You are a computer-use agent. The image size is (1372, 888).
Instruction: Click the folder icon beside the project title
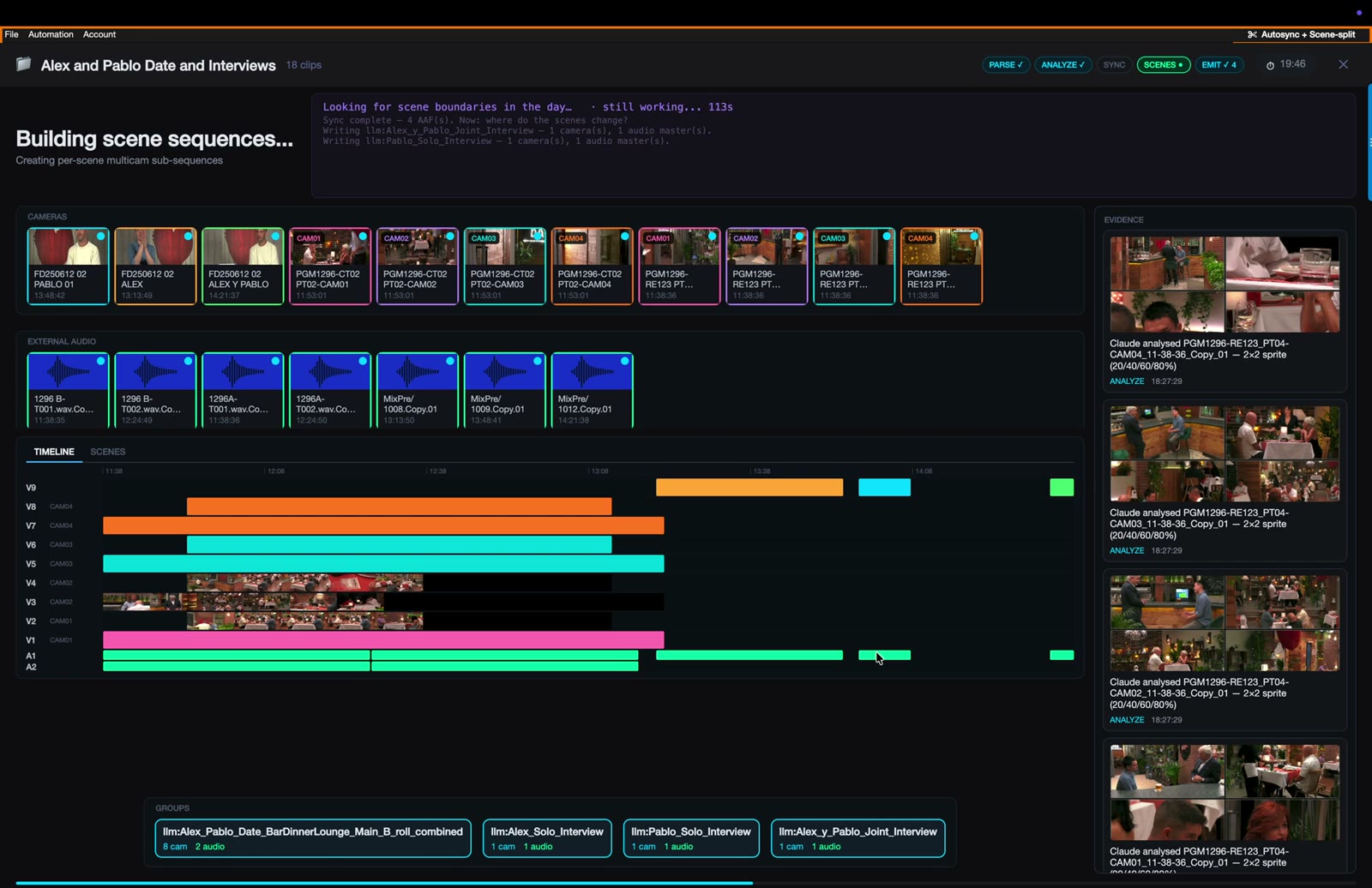pyautogui.click(x=24, y=64)
